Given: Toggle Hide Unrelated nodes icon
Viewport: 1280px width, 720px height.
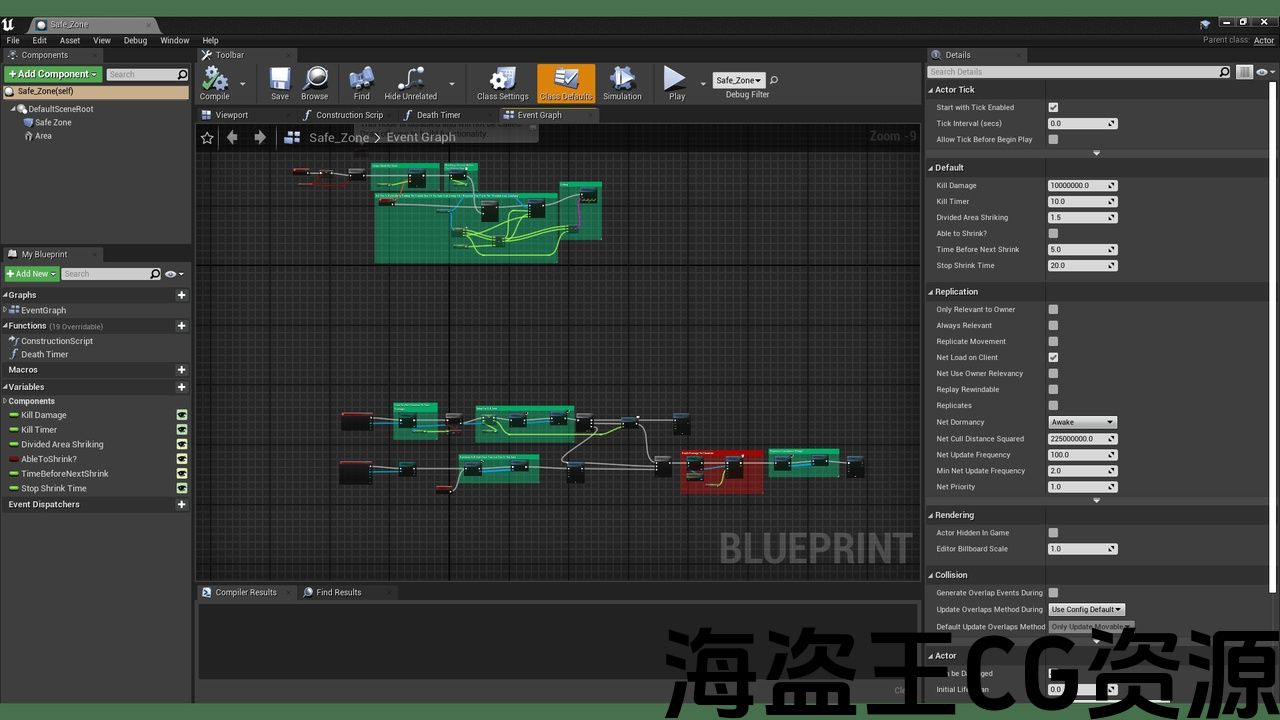Looking at the screenshot, I should [x=410, y=80].
